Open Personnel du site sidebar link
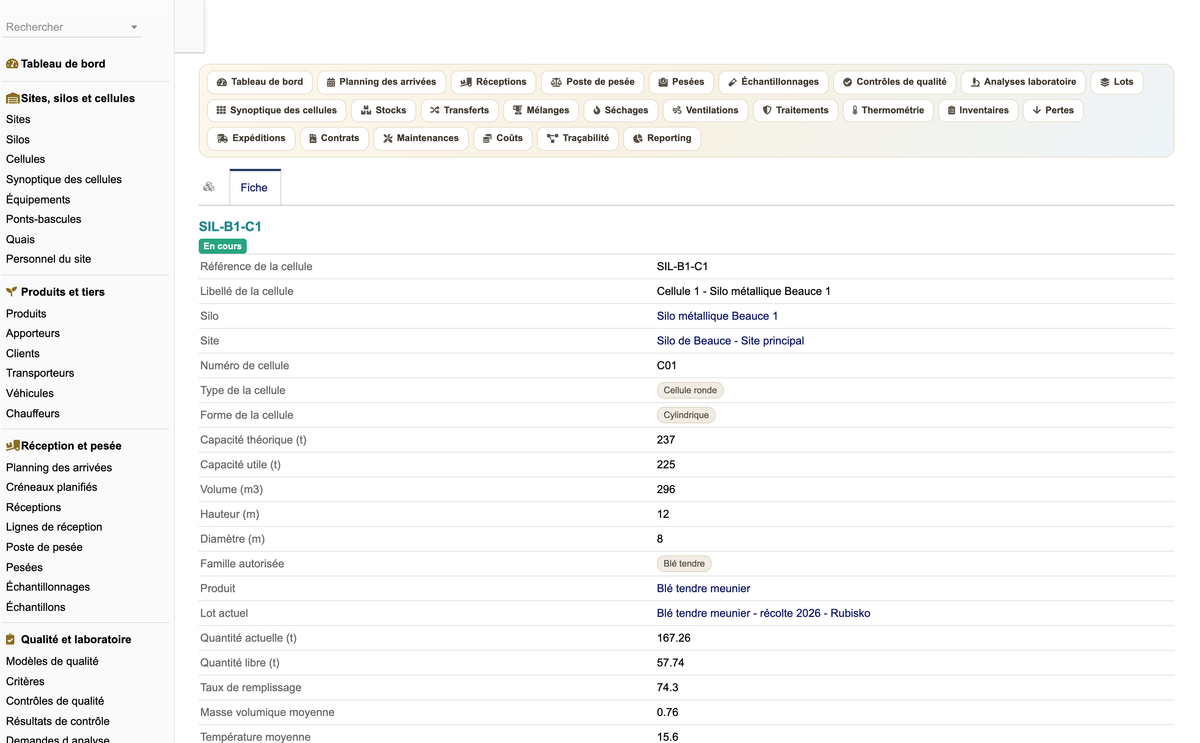1200x743 pixels. click(49, 259)
